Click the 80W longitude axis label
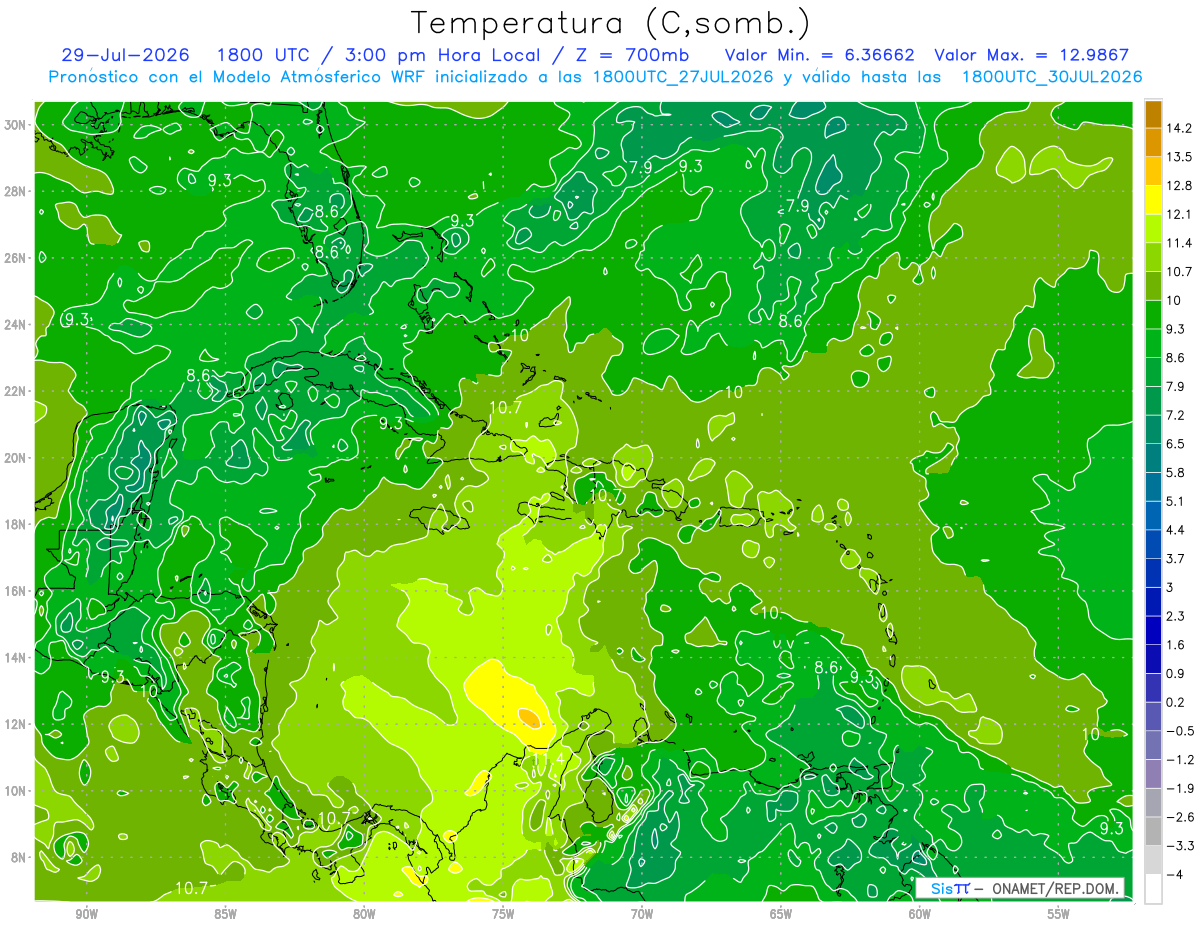The height and width of the screenshot is (927, 1200). [x=364, y=913]
